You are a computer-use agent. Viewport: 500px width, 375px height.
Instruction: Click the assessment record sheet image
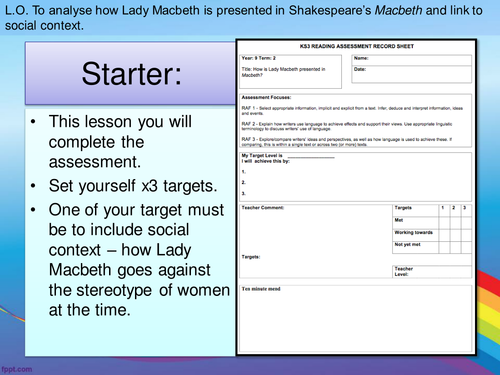tap(356, 197)
